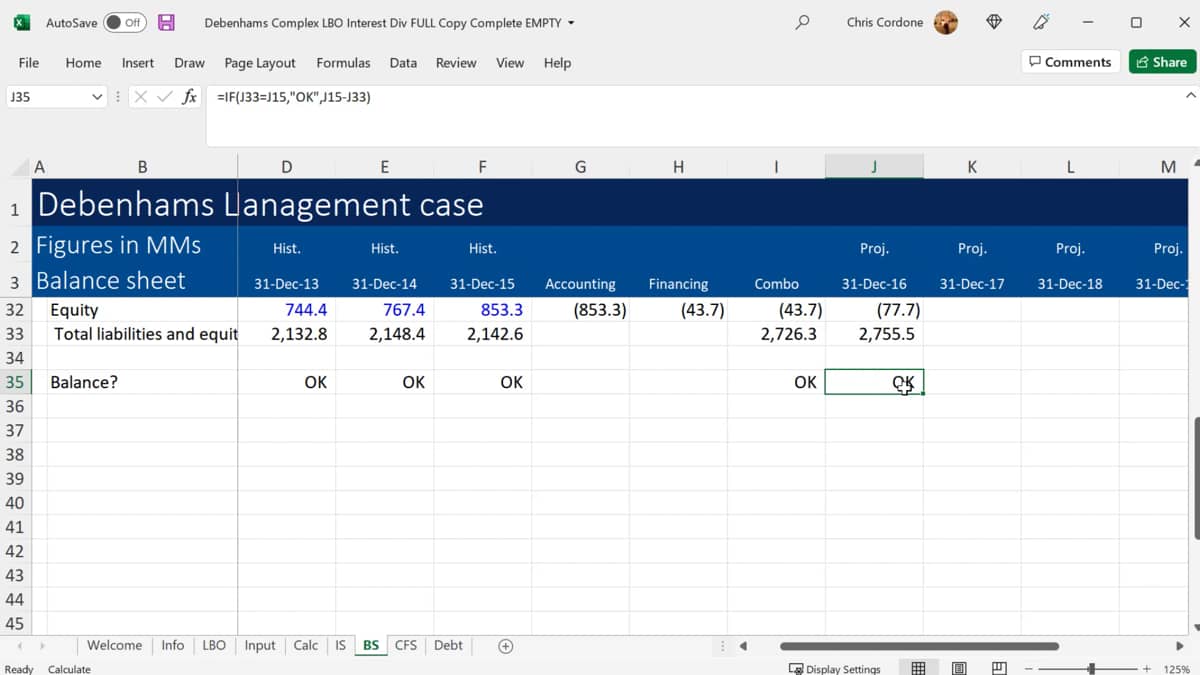Switch to the Input sheet tab
Screen dimensions: 1200x675
click(x=259, y=645)
